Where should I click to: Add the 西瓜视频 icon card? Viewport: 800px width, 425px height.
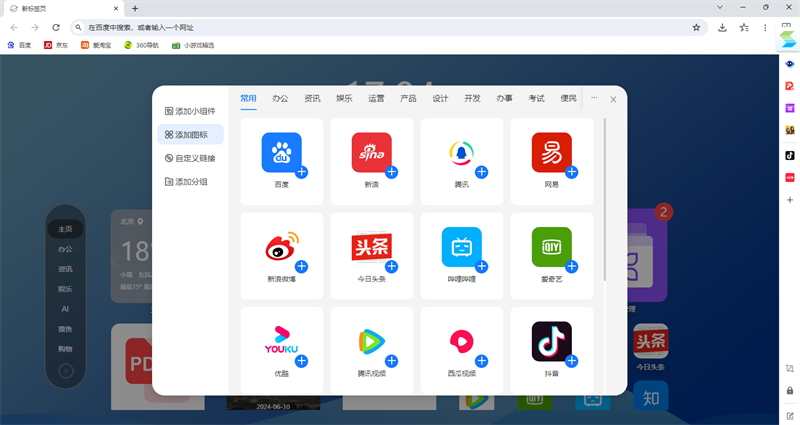[482, 361]
